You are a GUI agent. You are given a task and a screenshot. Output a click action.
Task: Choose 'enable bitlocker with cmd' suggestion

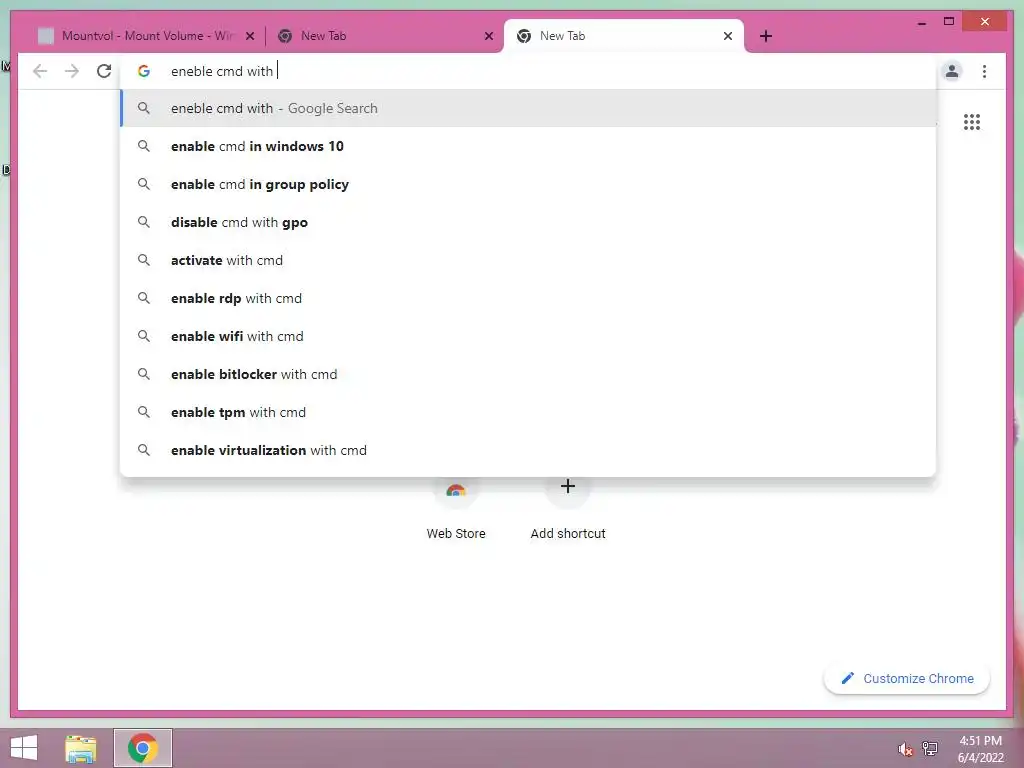528,374
